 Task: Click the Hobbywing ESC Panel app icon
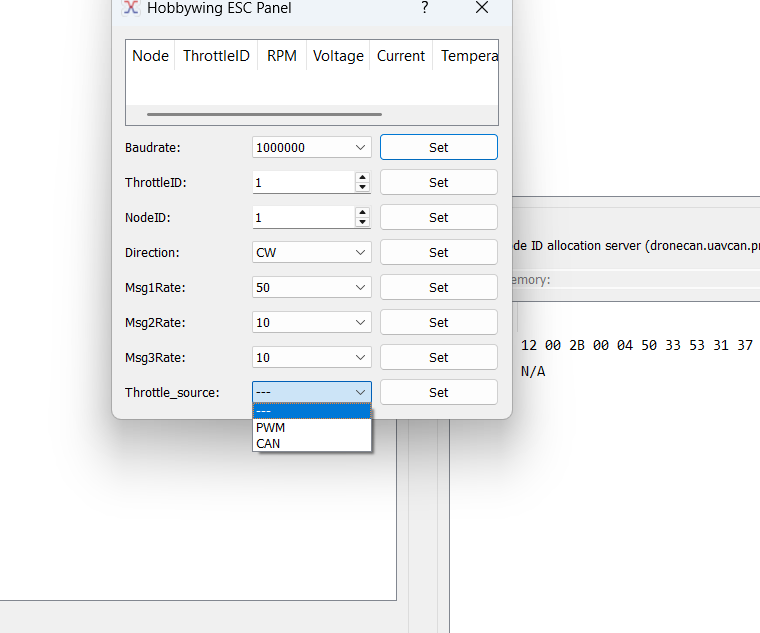[x=131, y=8]
